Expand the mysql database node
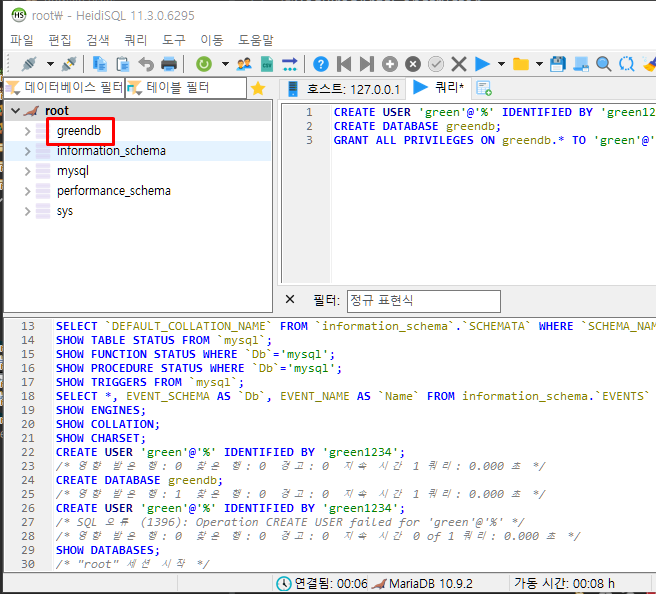 tap(27, 171)
